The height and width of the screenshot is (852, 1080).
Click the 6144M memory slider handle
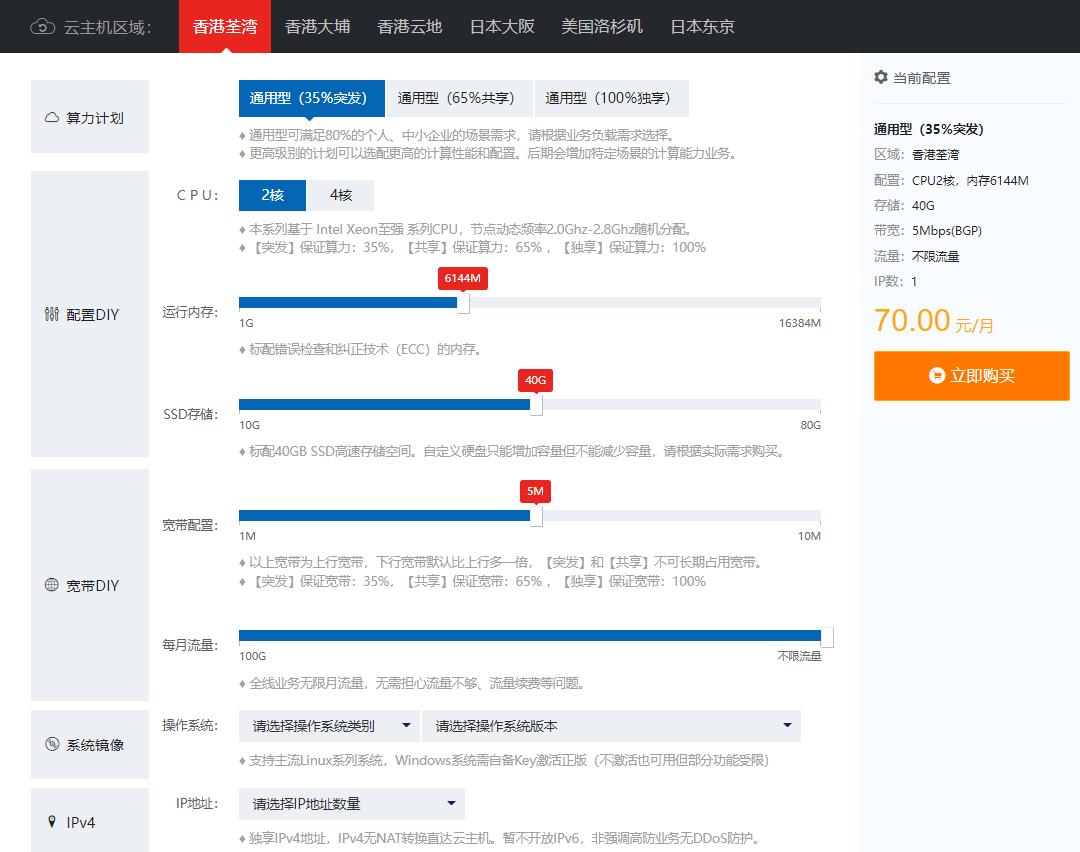pos(462,302)
